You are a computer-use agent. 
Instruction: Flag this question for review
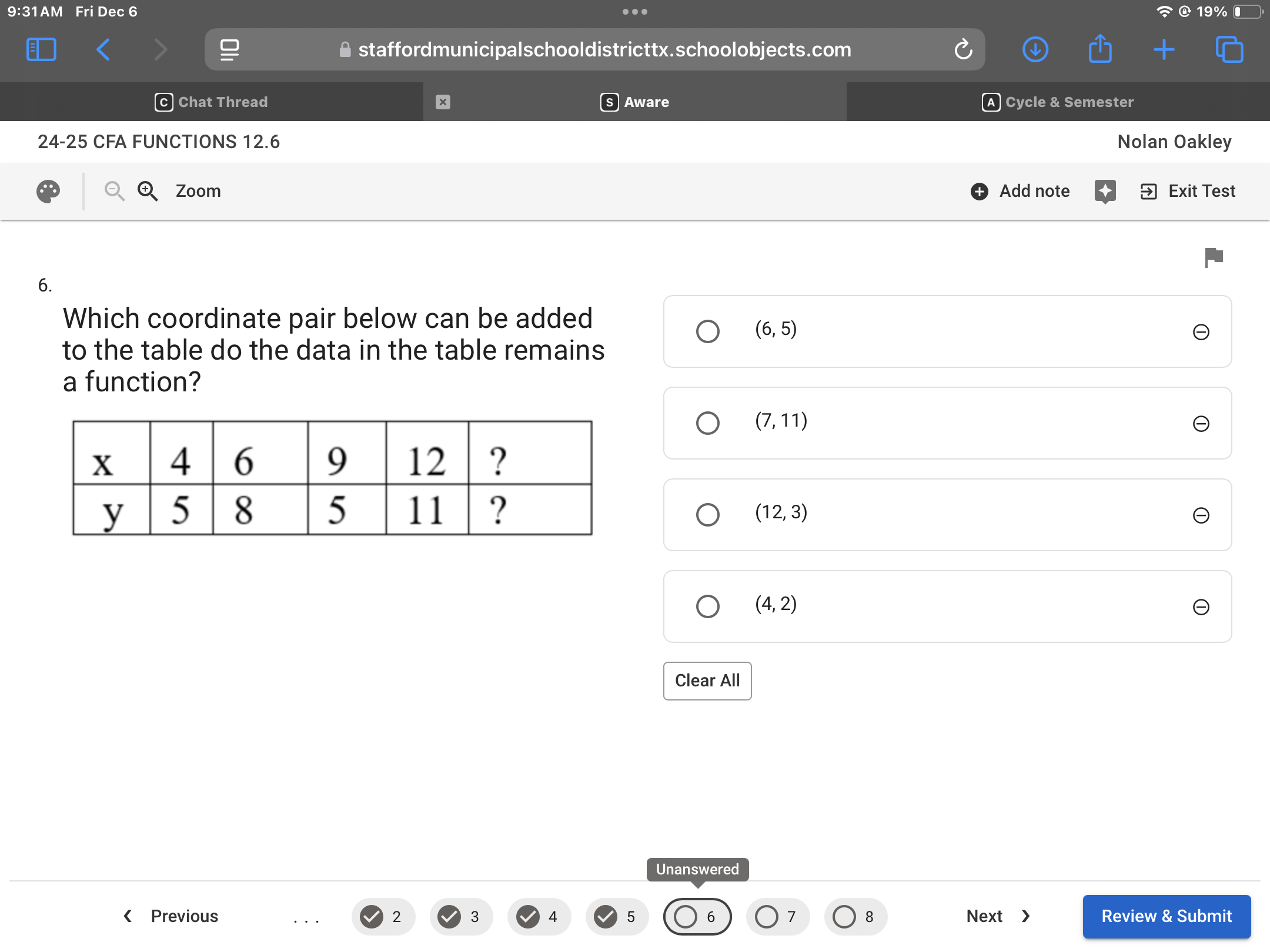tap(1214, 257)
